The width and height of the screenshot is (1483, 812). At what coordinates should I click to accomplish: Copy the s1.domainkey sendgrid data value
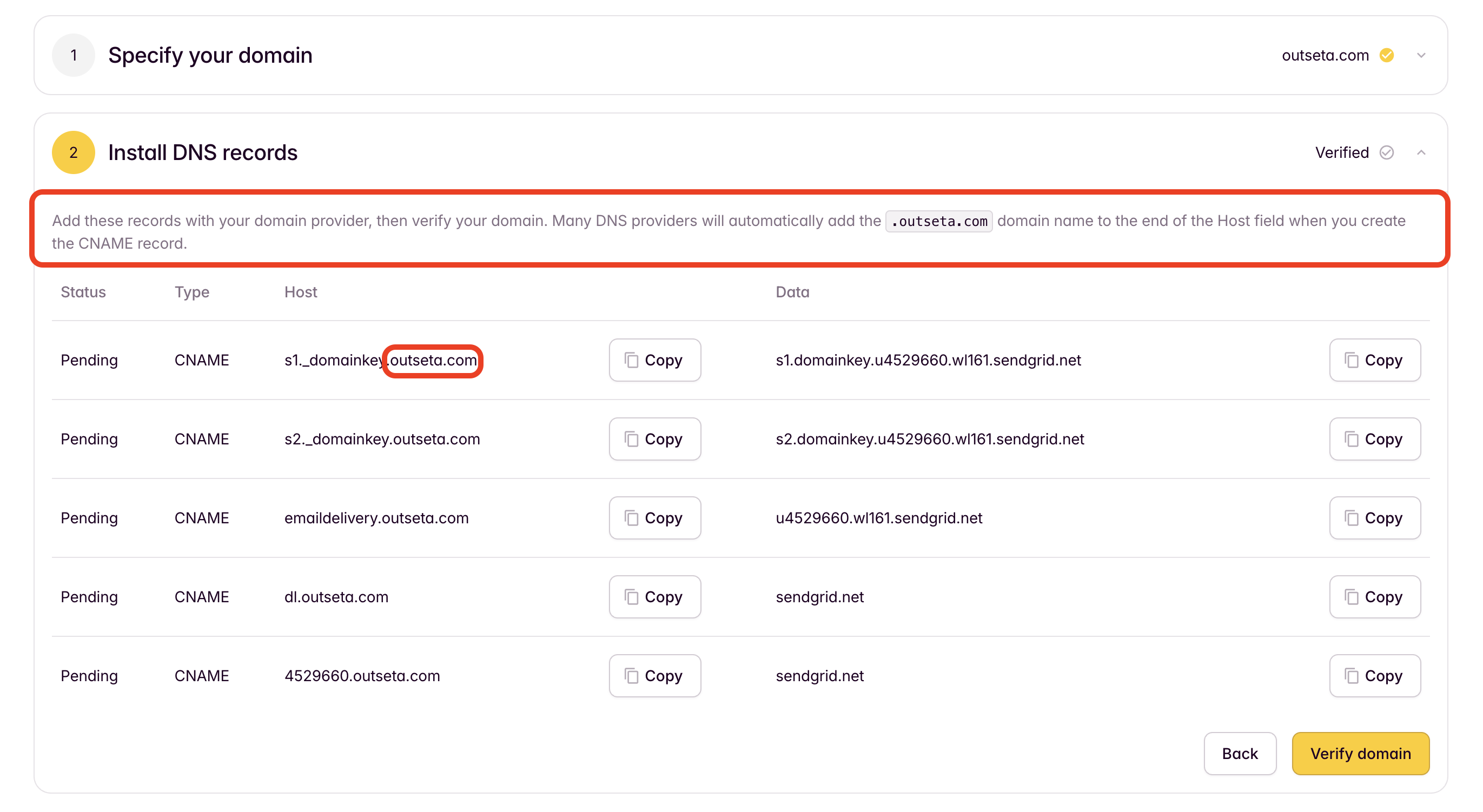(1374, 360)
